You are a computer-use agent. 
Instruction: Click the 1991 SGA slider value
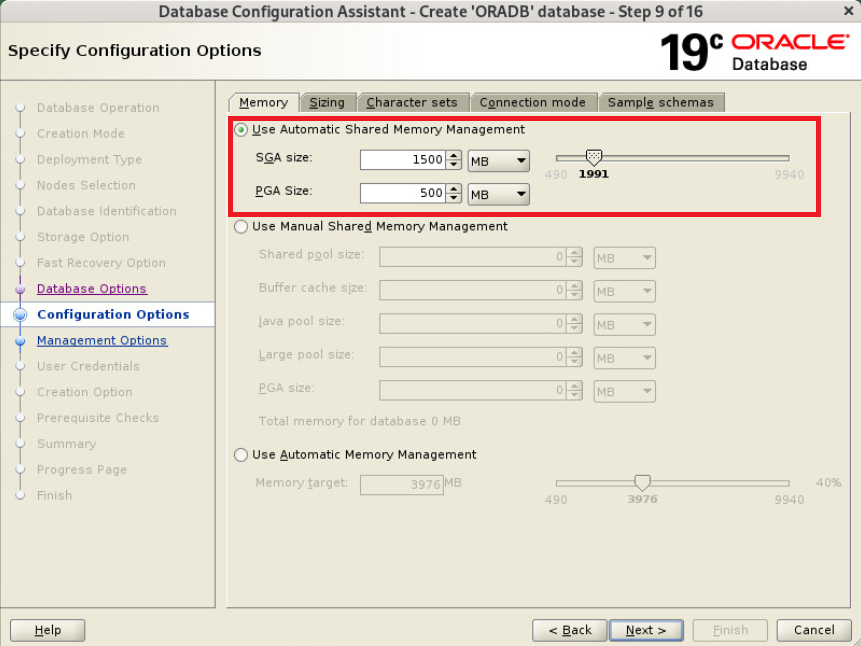tap(594, 174)
